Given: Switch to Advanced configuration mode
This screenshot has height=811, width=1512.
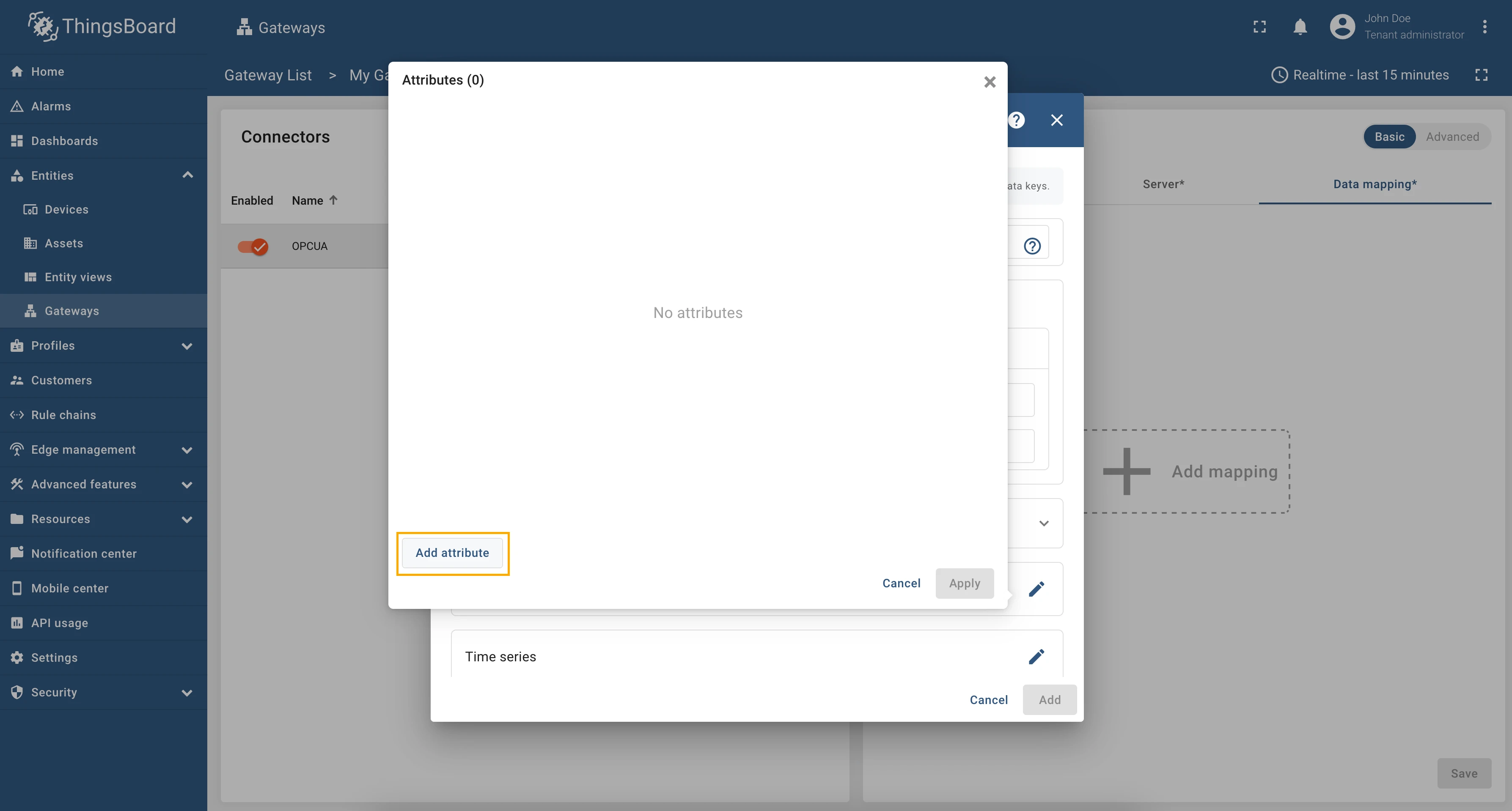Looking at the screenshot, I should [1452, 137].
